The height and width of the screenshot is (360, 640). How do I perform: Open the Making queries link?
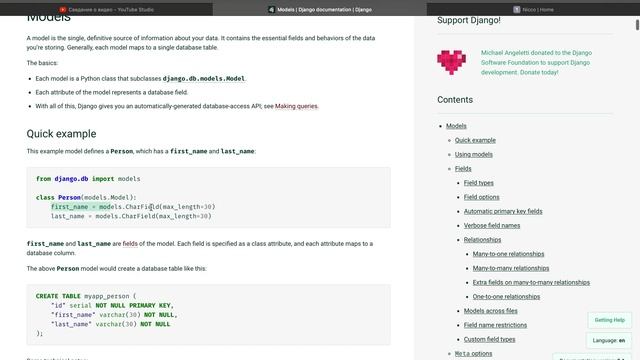pyautogui.click(x=296, y=106)
